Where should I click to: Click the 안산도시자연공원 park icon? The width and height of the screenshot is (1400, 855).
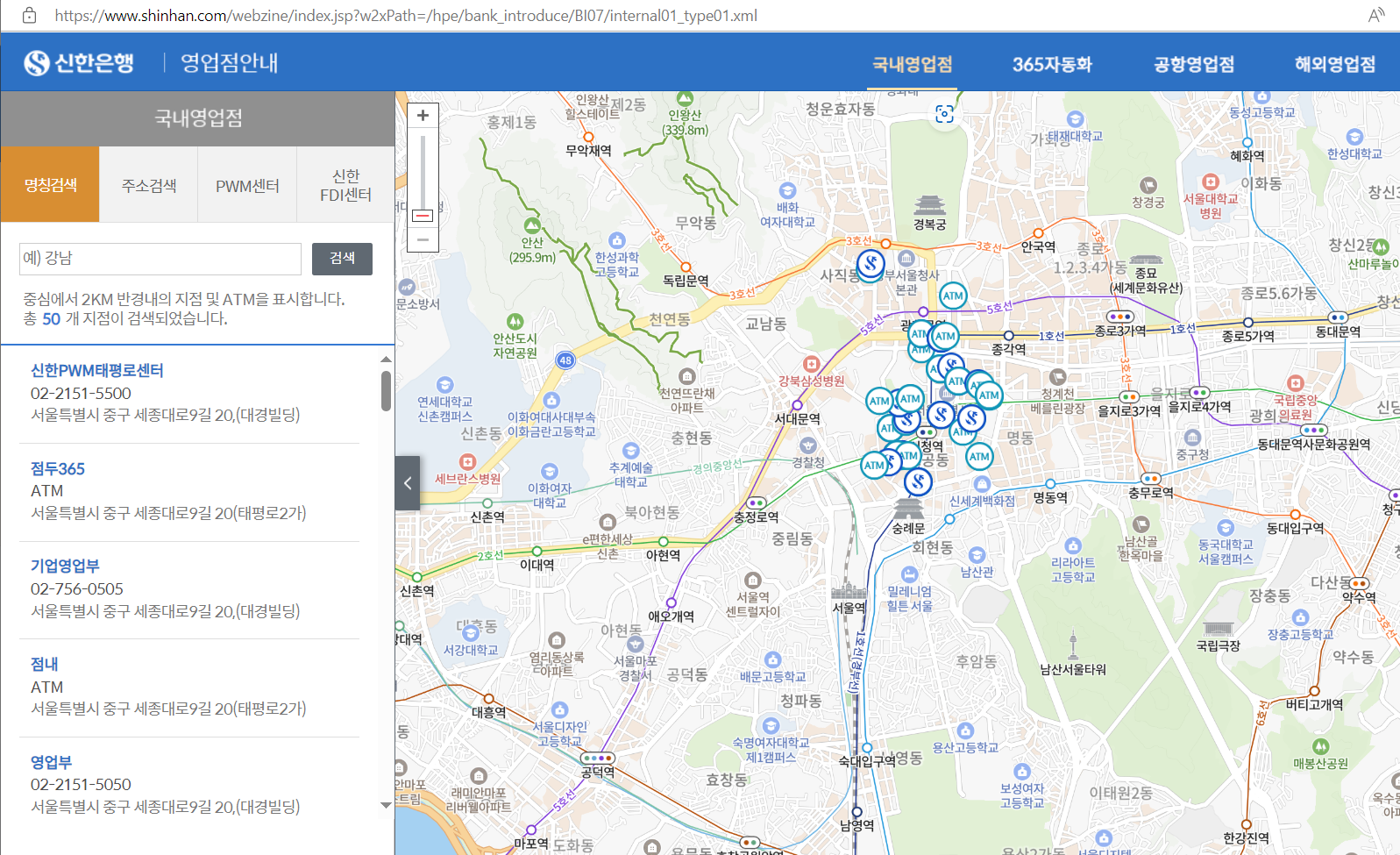click(515, 322)
